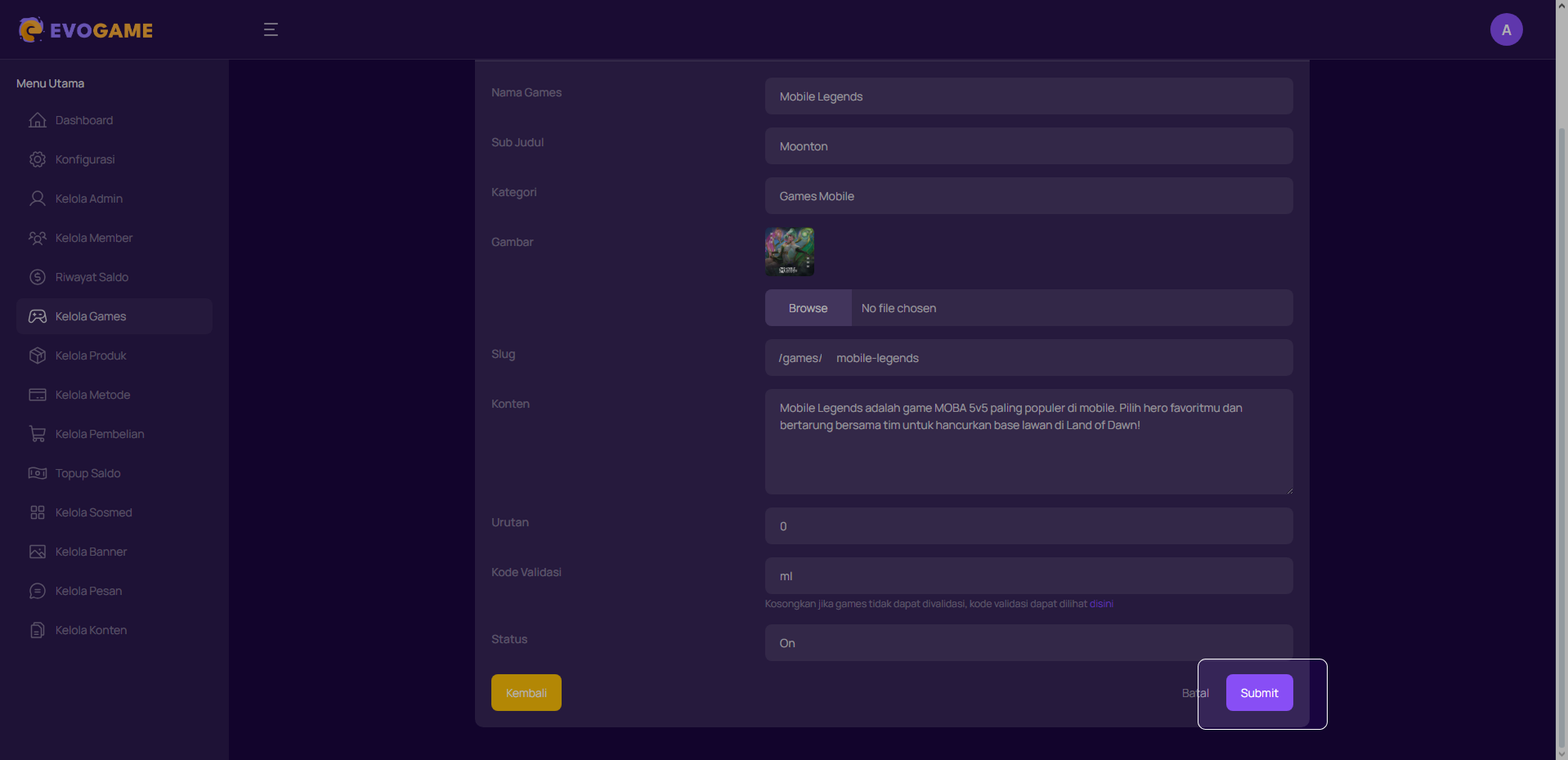Click the Dashboard home icon
Screen dimensions: 1568x760
[38, 120]
